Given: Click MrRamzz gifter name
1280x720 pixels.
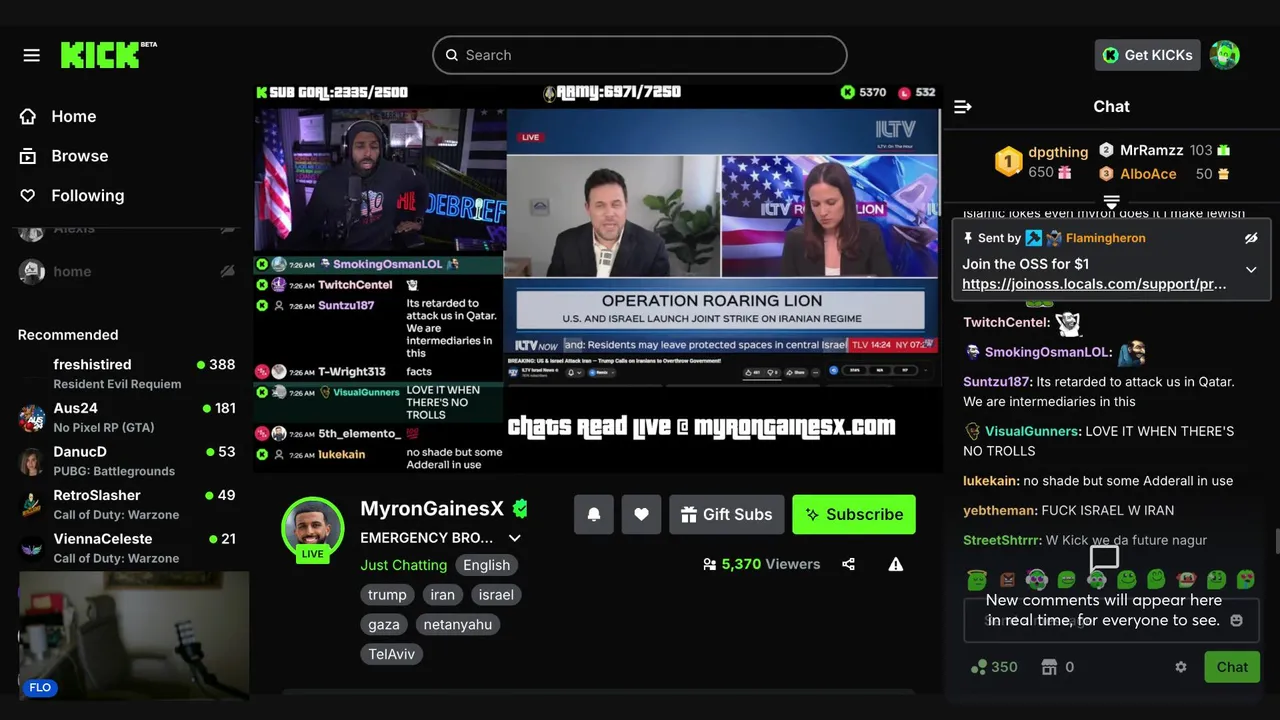Looking at the screenshot, I should pyautogui.click(x=1152, y=150).
